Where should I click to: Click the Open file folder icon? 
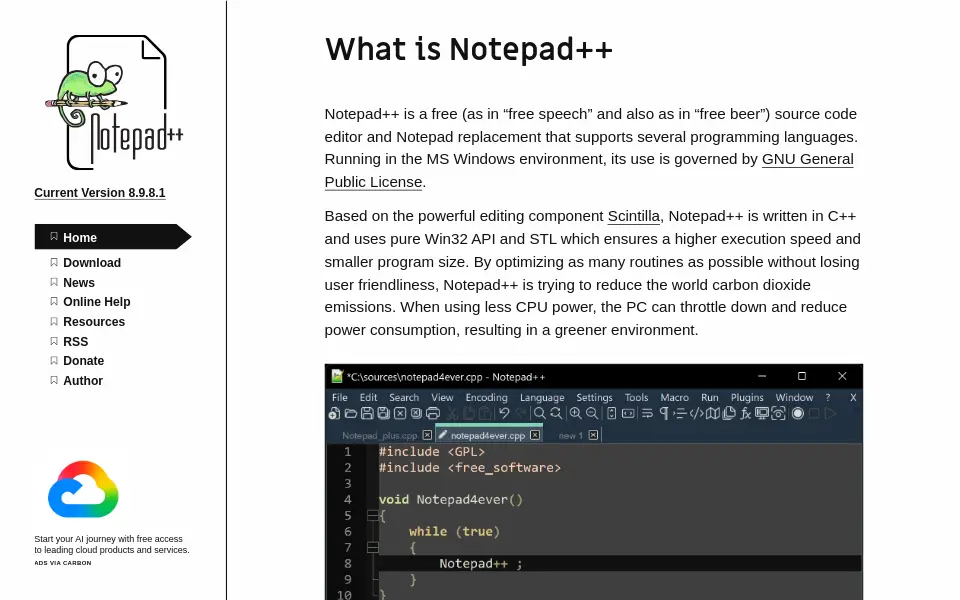pyautogui.click(x=351, y=413)
